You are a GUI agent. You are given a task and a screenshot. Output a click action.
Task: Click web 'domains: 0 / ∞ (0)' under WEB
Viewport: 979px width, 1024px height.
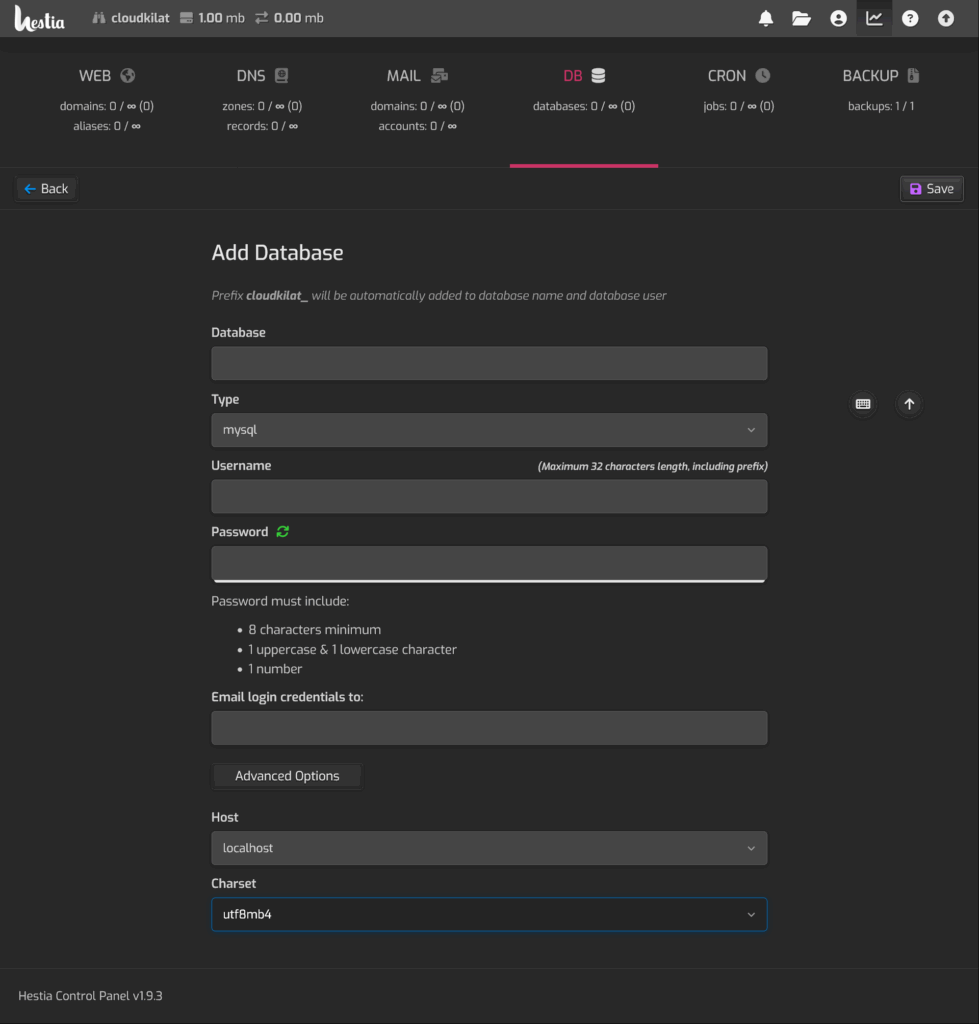pos(106,106)
